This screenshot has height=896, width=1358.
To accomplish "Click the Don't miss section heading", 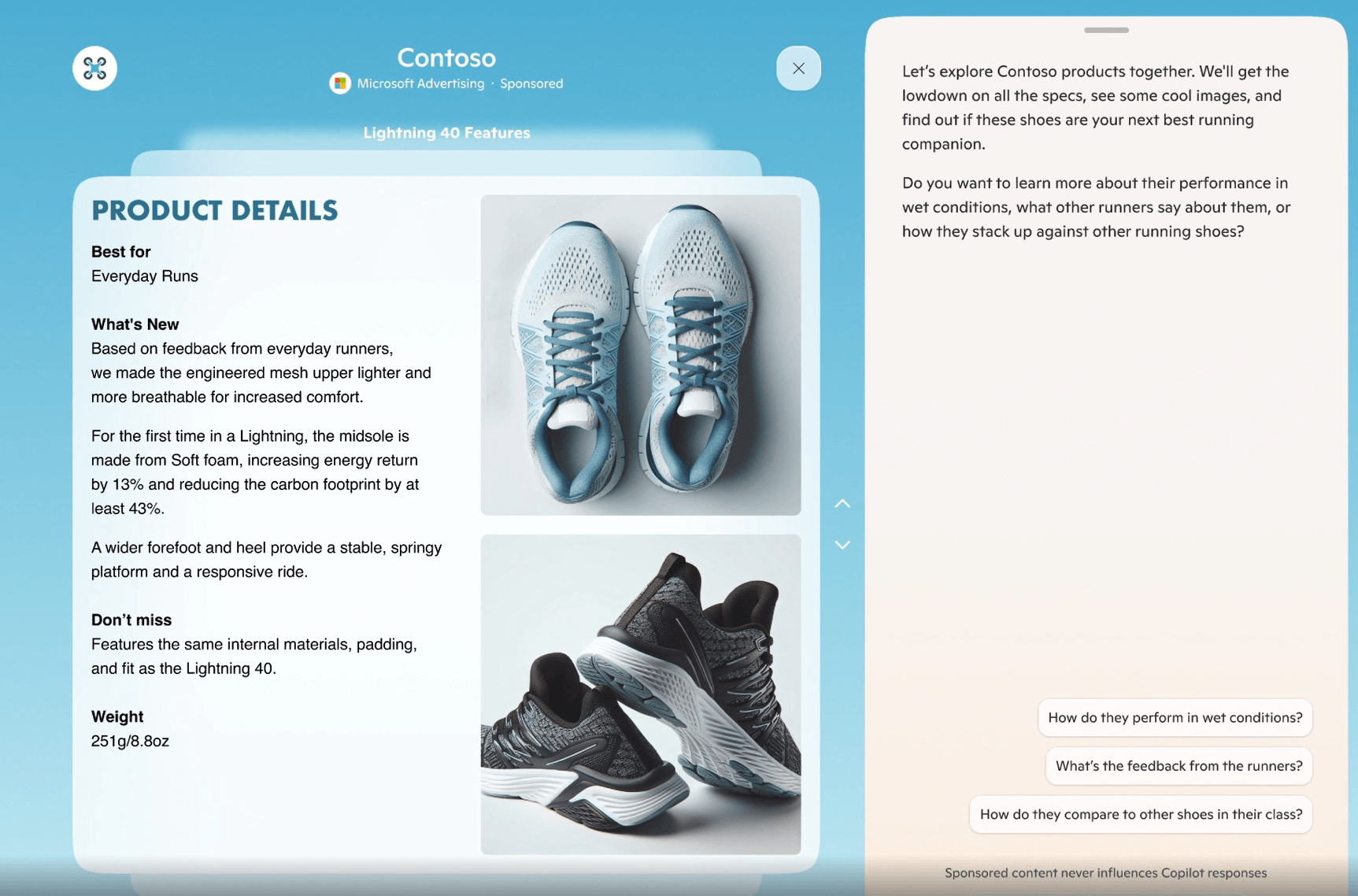I will (x=131, y=620).
